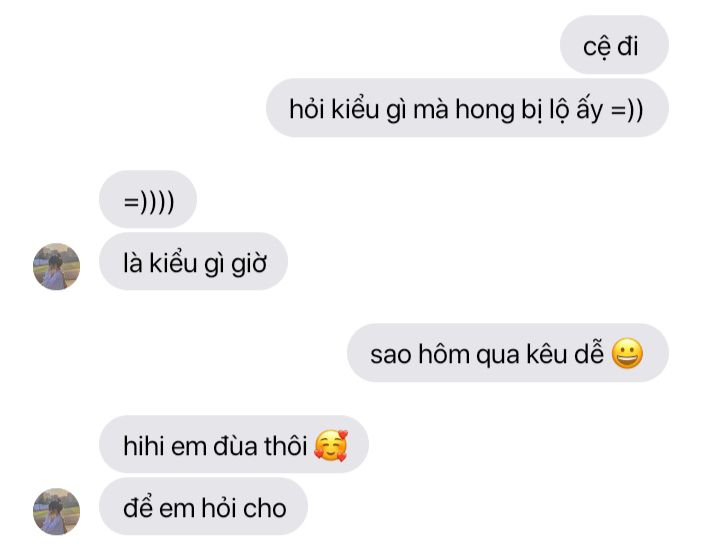Select the "hihi em đùa thôi" text
This screenshot has height=544, width=720.
[215, 446]
